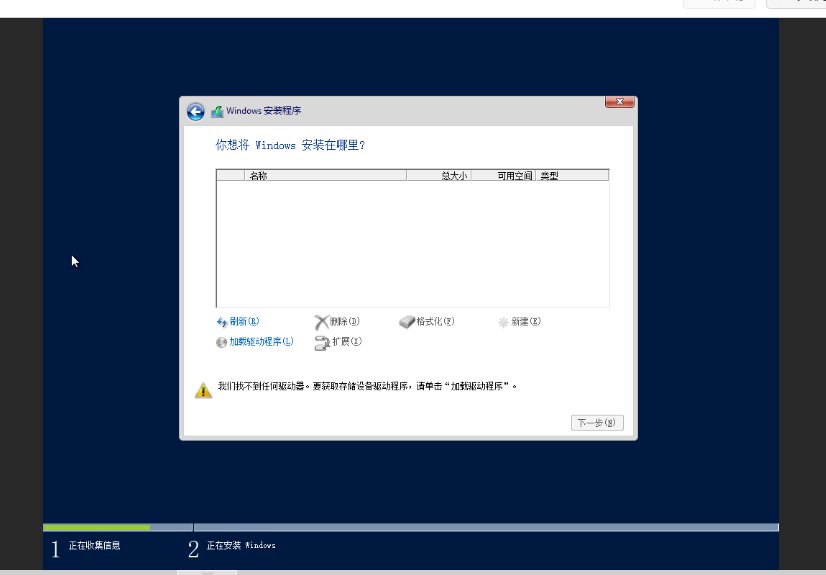This screenshot has width=826, height=575.
Task: Click the 刷新(R) link
Action: (x=244, y=321)
